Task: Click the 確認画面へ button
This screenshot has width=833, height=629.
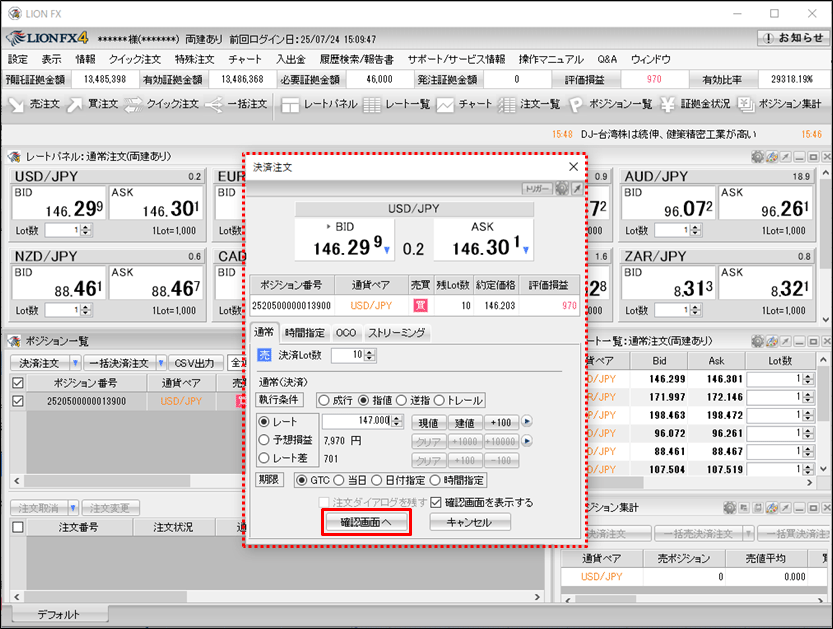Action: [x=366, y=522]
